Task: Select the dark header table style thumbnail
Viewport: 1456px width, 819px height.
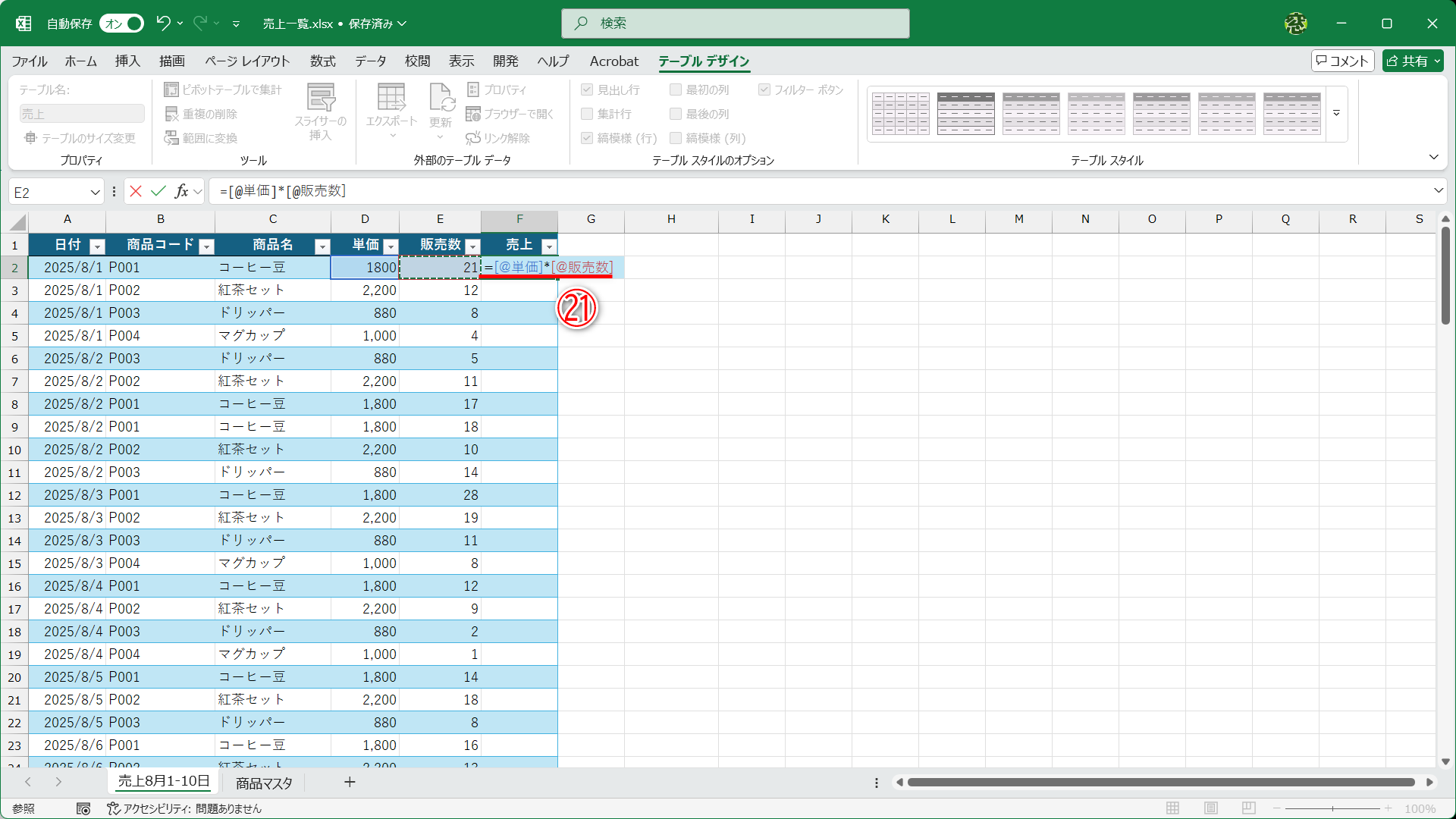Action: point(965,114)
